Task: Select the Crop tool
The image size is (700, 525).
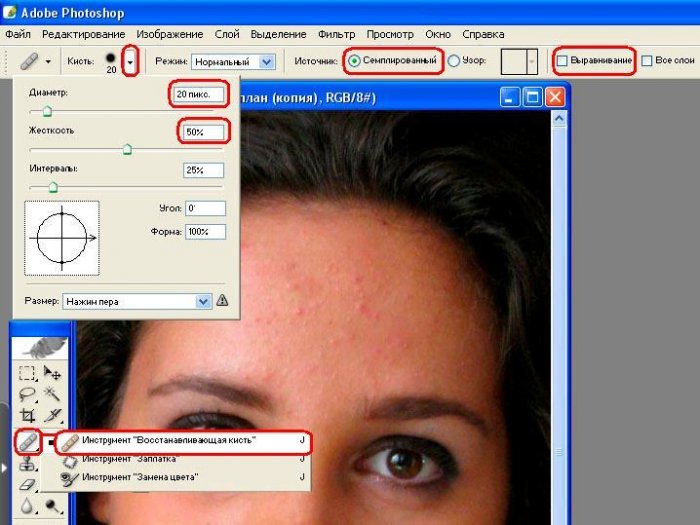Action: coord(28,416)
